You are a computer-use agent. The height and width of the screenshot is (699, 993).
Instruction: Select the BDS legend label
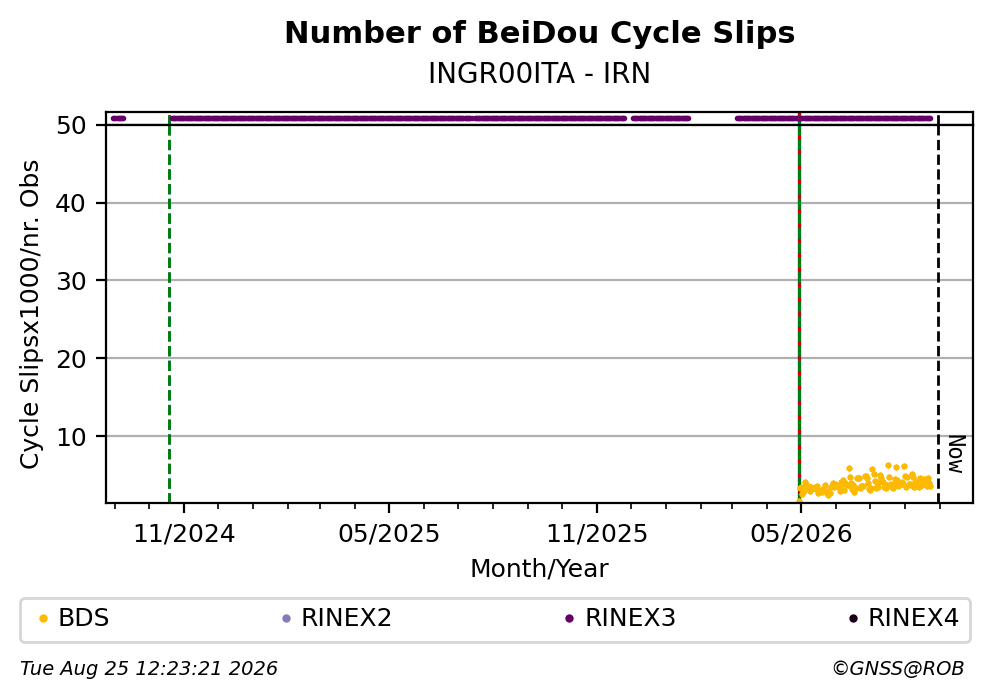[84, 618]
